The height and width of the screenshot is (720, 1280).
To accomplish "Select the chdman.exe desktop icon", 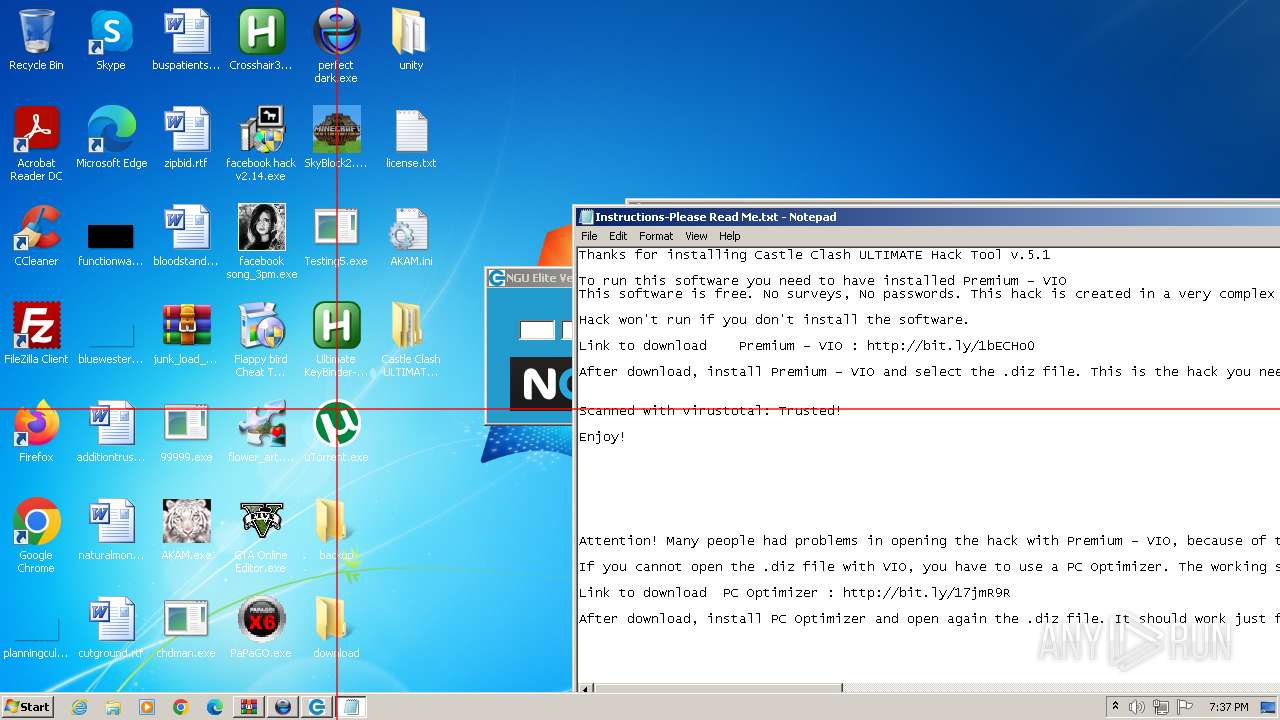I will 186,628.
